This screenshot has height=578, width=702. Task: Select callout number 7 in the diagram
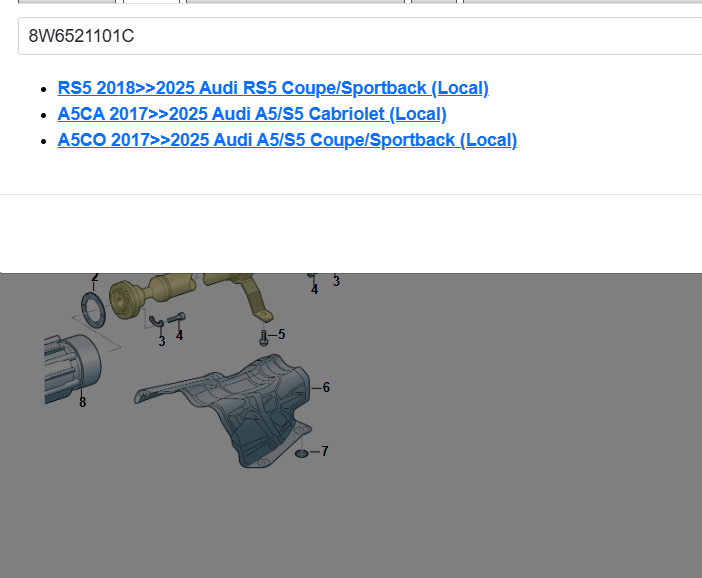[324, 452]
